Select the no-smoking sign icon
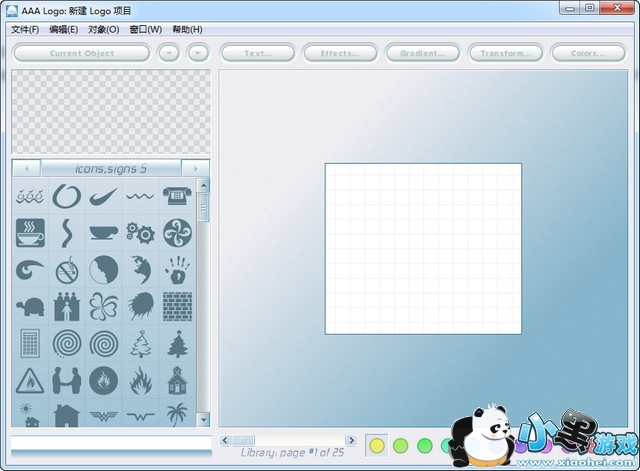640x471 pixels. coord(67,270)
